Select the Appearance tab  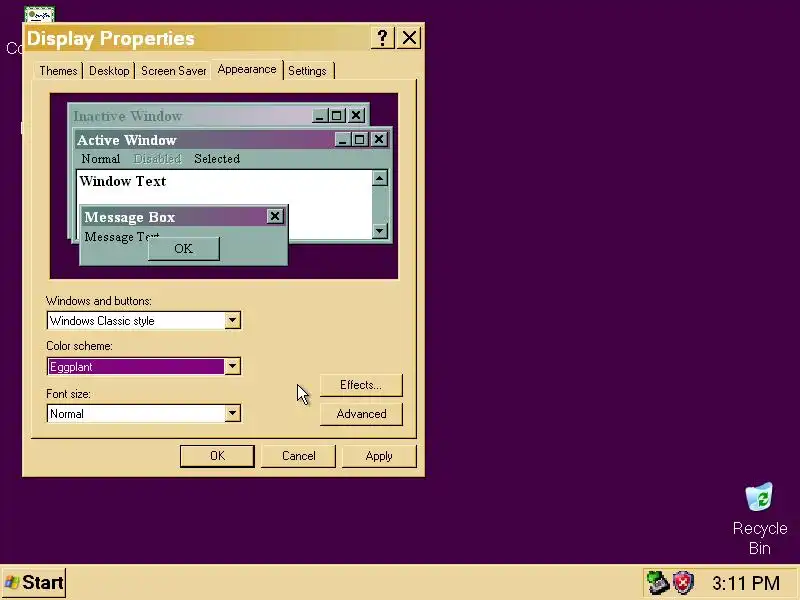[x=247, y=69]
